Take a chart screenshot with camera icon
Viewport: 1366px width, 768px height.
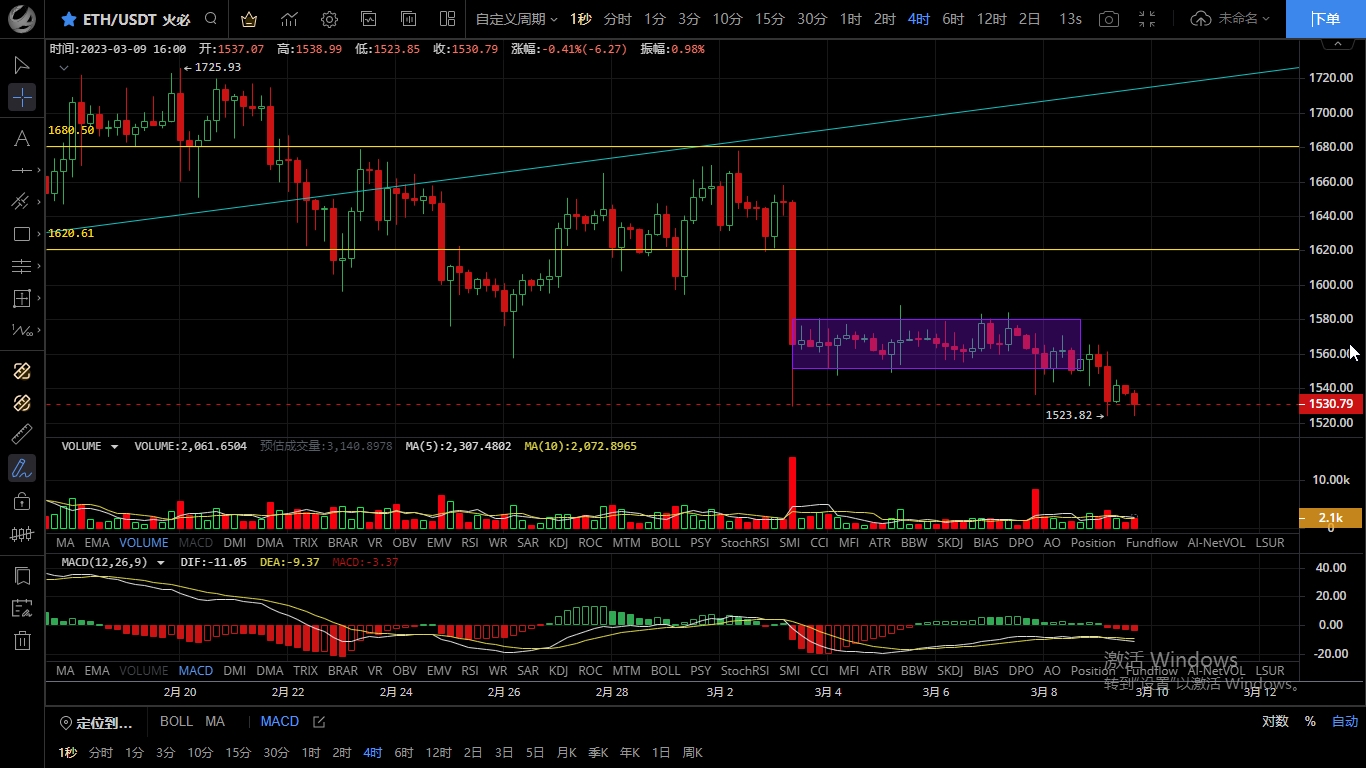click(1108, 19)
